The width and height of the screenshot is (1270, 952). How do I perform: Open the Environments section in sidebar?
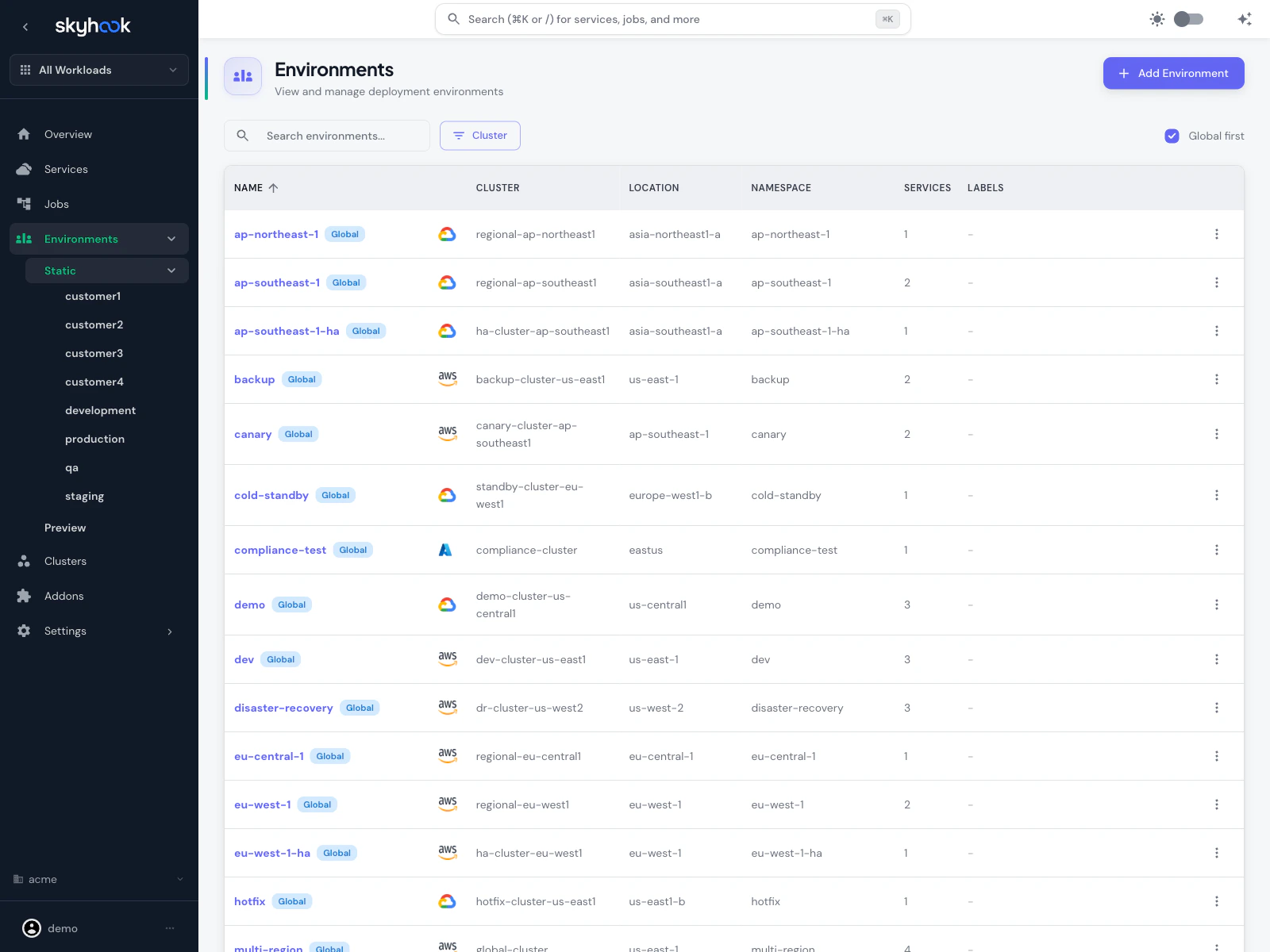pos(80,239)
